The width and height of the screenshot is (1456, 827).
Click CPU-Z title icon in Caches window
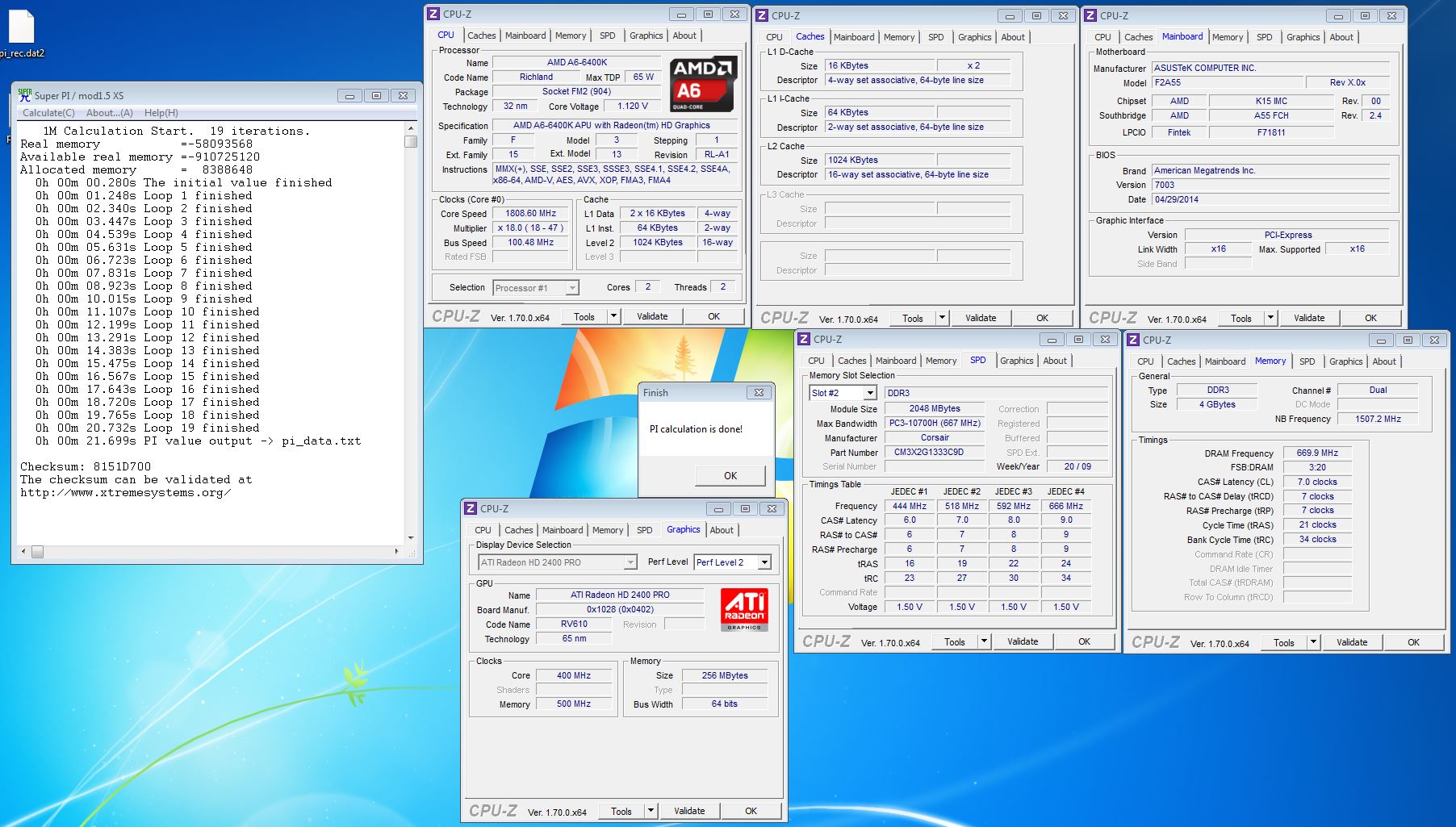[x=761, y=15]
